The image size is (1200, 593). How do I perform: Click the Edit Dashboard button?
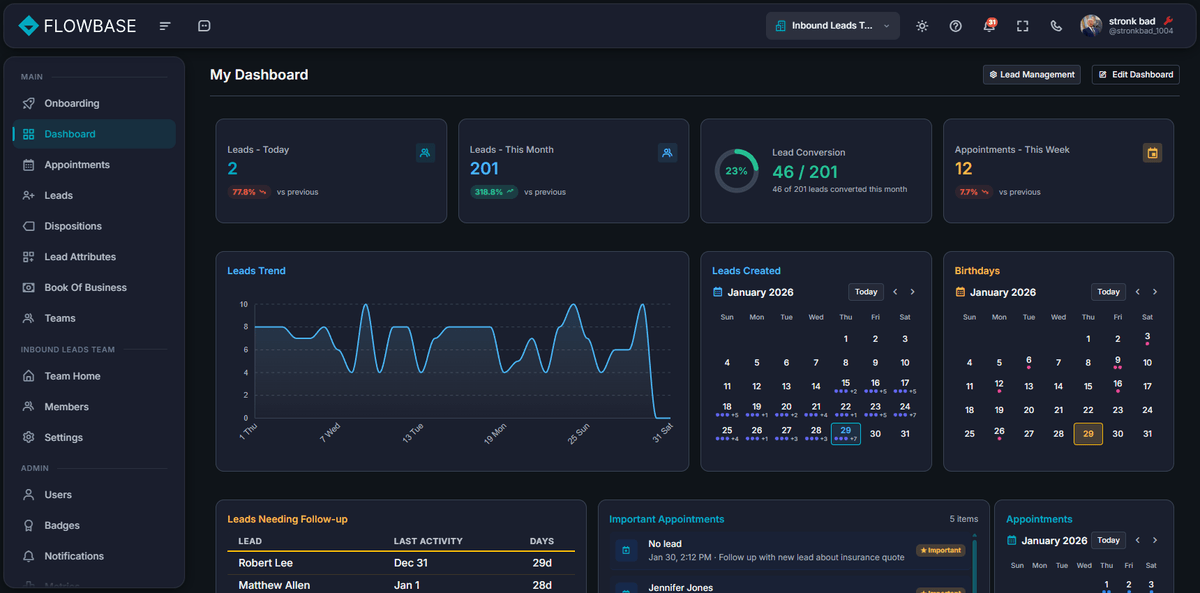pos(1135,74)
